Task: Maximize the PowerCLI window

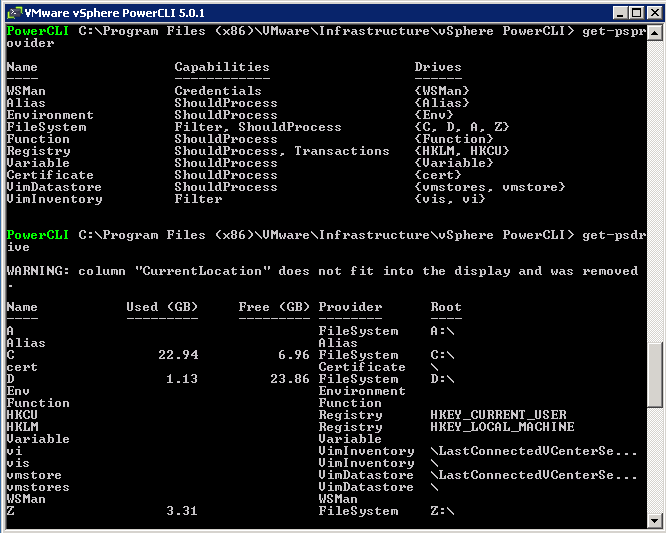Action: pos(636,13)
